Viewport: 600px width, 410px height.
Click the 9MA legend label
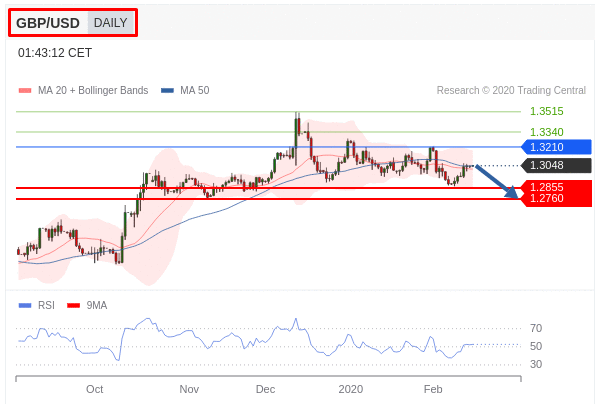coord(97,305)
